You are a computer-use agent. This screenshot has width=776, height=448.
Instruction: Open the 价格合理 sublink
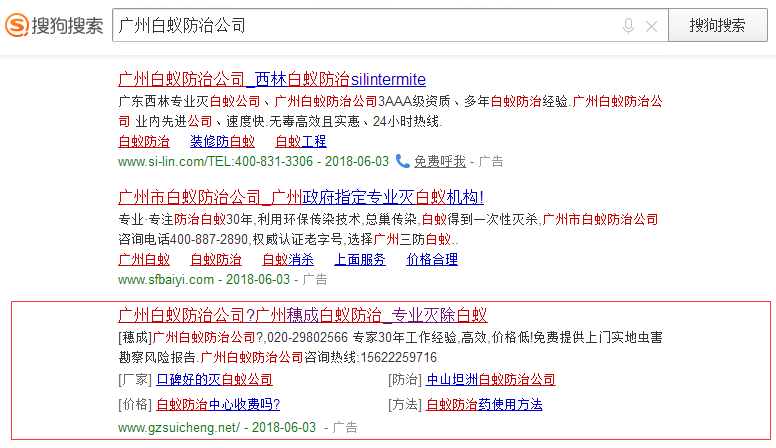point(432,259)
